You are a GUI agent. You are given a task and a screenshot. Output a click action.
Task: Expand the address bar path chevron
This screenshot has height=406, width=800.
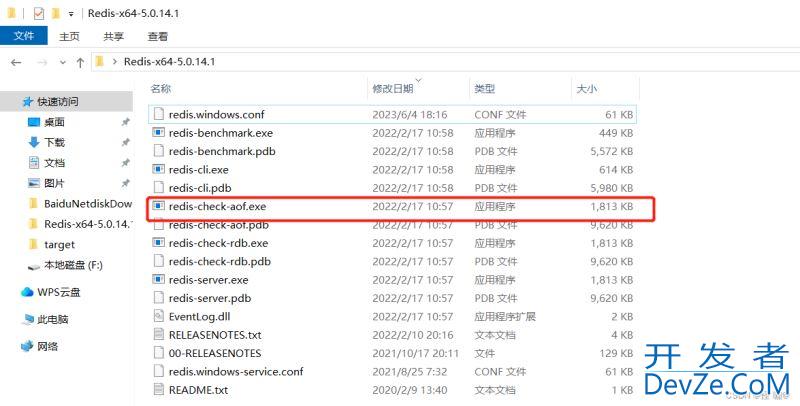click(x=114, y=62)
